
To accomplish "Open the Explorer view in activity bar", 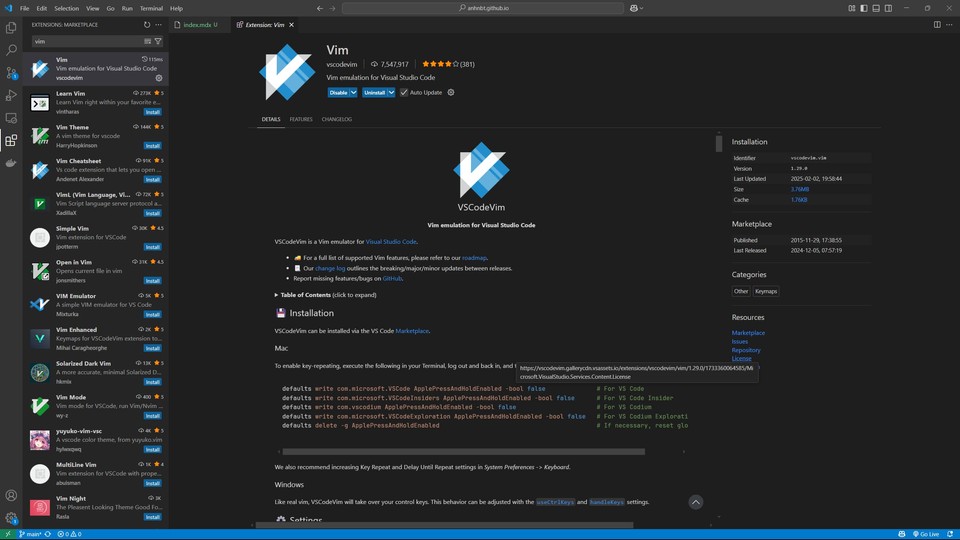I will (x=11, y=28).
